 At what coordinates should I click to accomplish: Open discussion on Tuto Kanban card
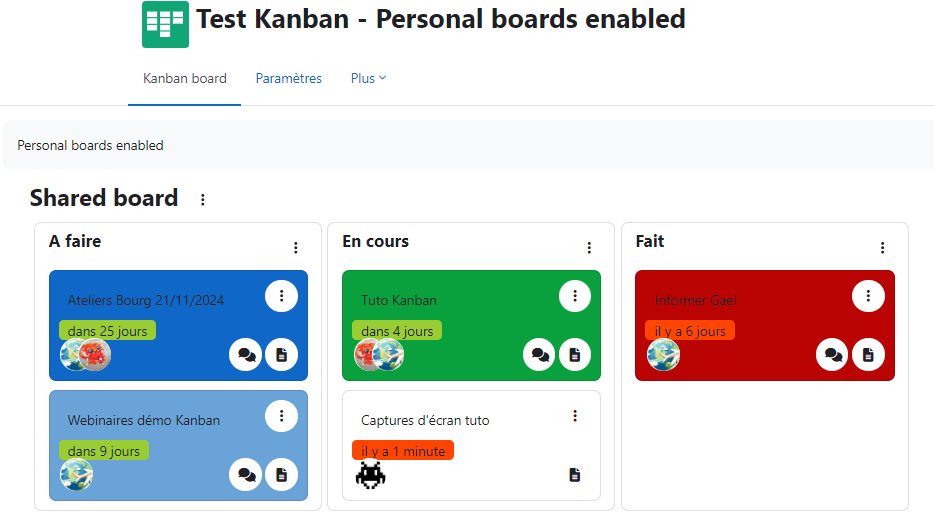539,355
